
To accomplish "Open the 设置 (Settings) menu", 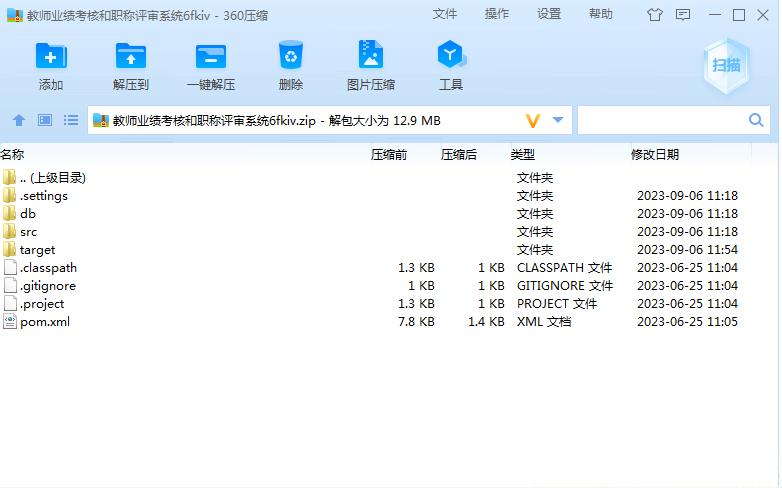I will click(x=549, y=14).
